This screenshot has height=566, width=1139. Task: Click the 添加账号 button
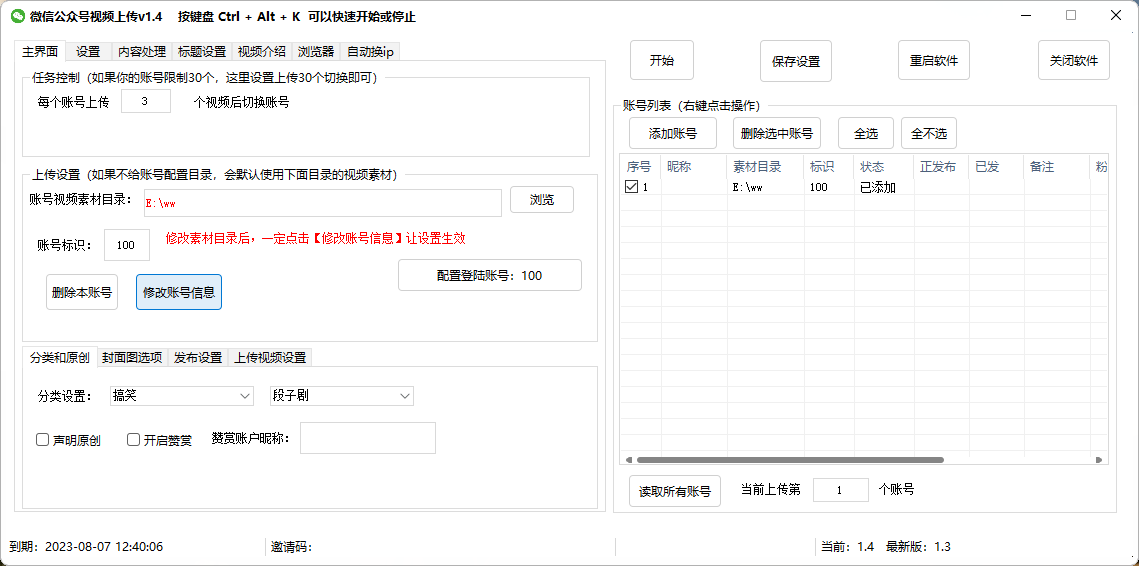(673, 133)
